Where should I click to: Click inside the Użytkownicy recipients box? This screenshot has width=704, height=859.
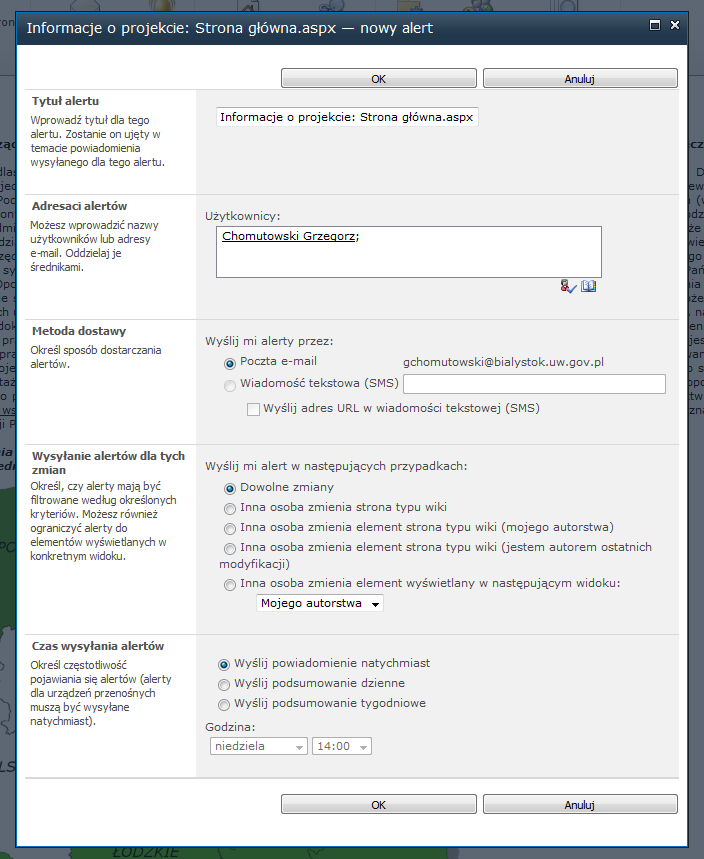tap(409, 252)
